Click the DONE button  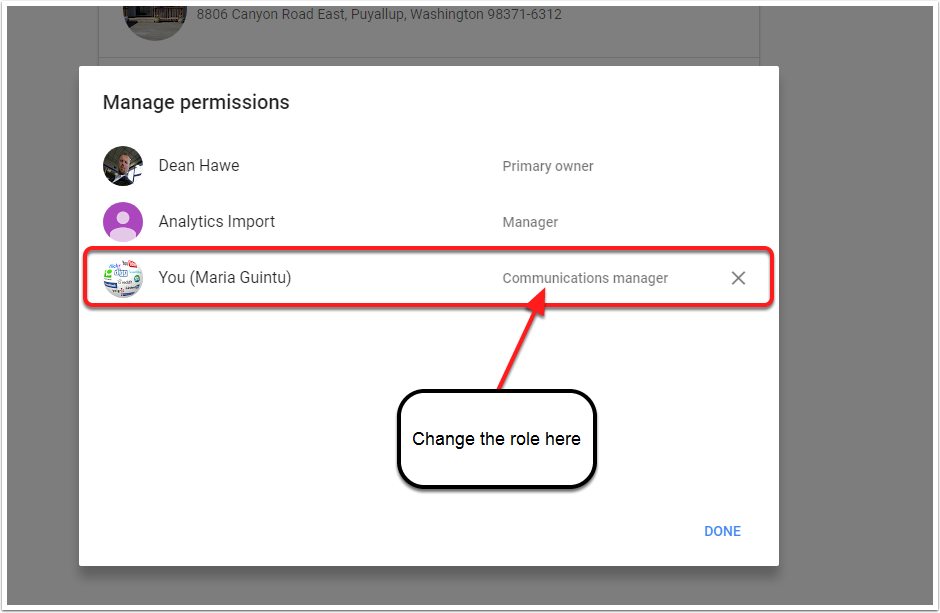pyautogui.click(x=722, y=532)
